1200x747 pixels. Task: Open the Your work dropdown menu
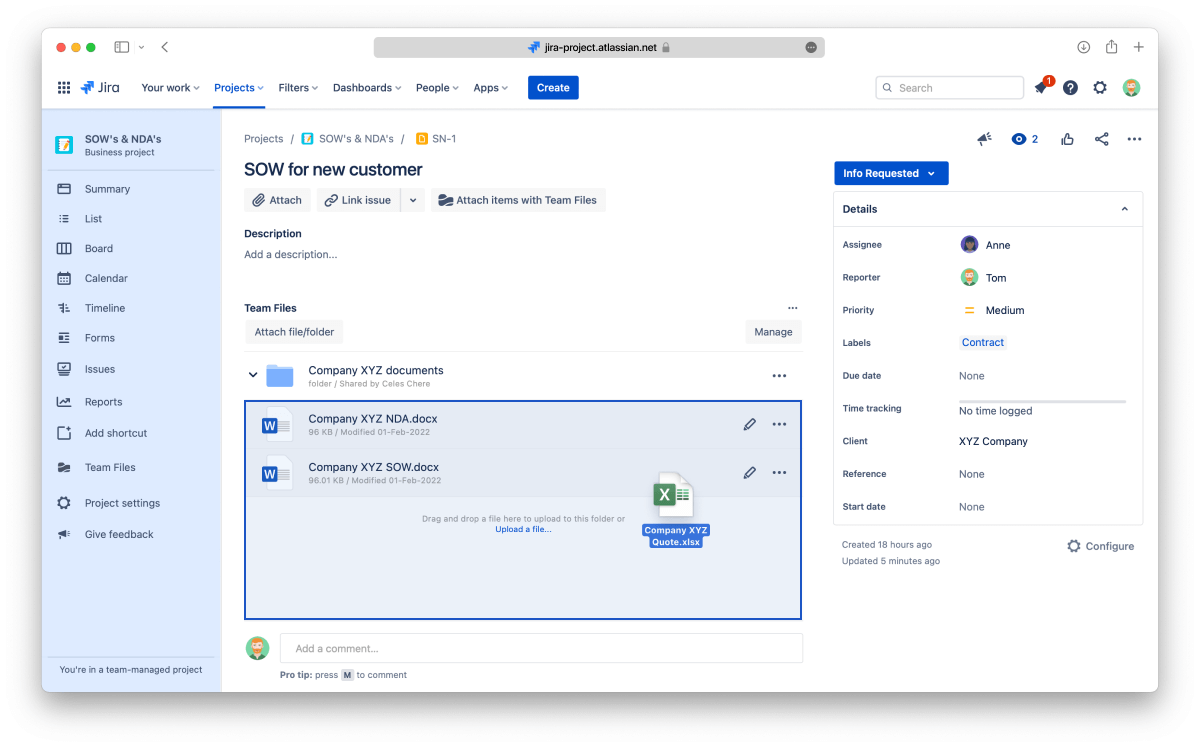click(171, 88)
